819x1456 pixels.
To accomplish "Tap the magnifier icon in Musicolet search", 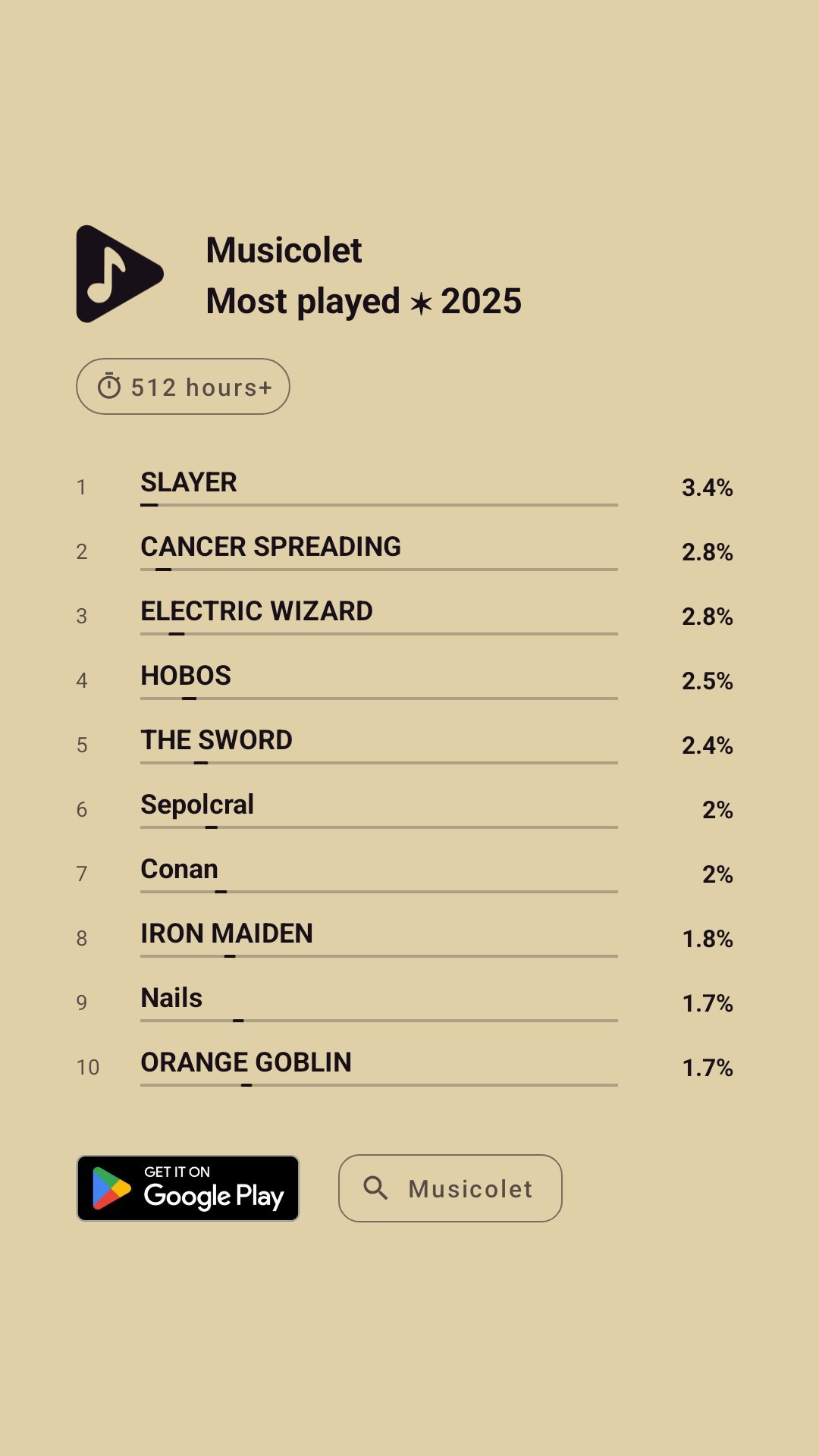I will (375, 1188).
